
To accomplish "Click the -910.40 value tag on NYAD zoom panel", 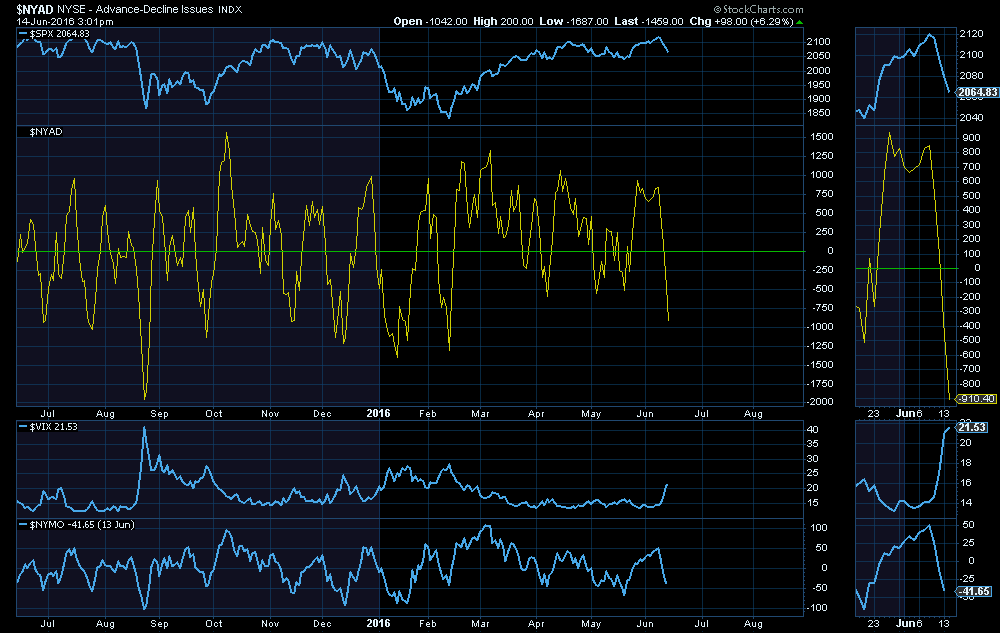I will (977, 398).
